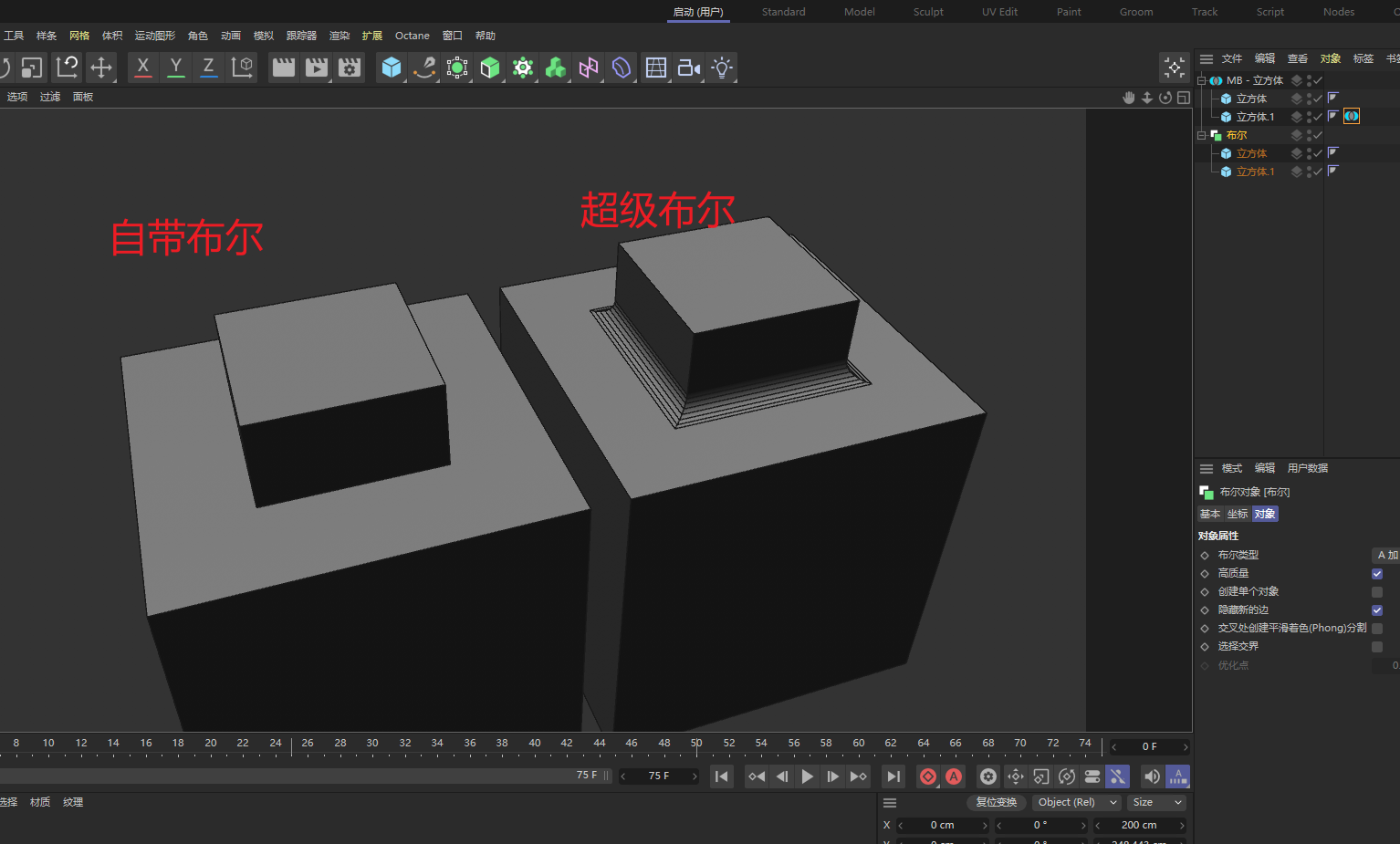Click the 复位变换 button
Viewport: 1400px width, 844px height.
click(x=996, y=803)
